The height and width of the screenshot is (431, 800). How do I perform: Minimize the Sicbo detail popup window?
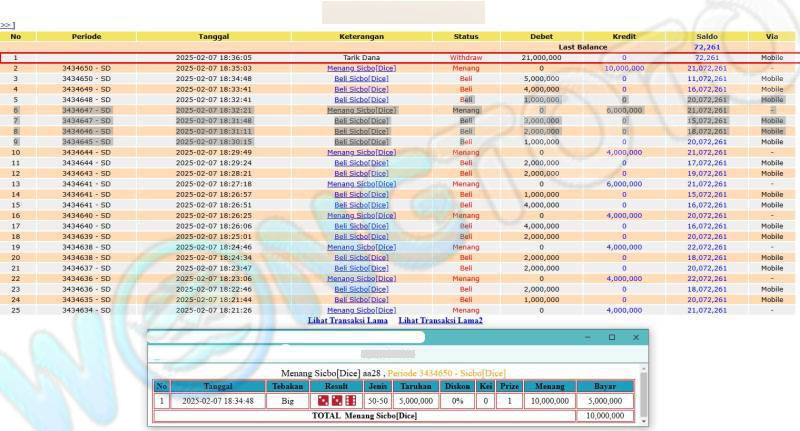587,338
